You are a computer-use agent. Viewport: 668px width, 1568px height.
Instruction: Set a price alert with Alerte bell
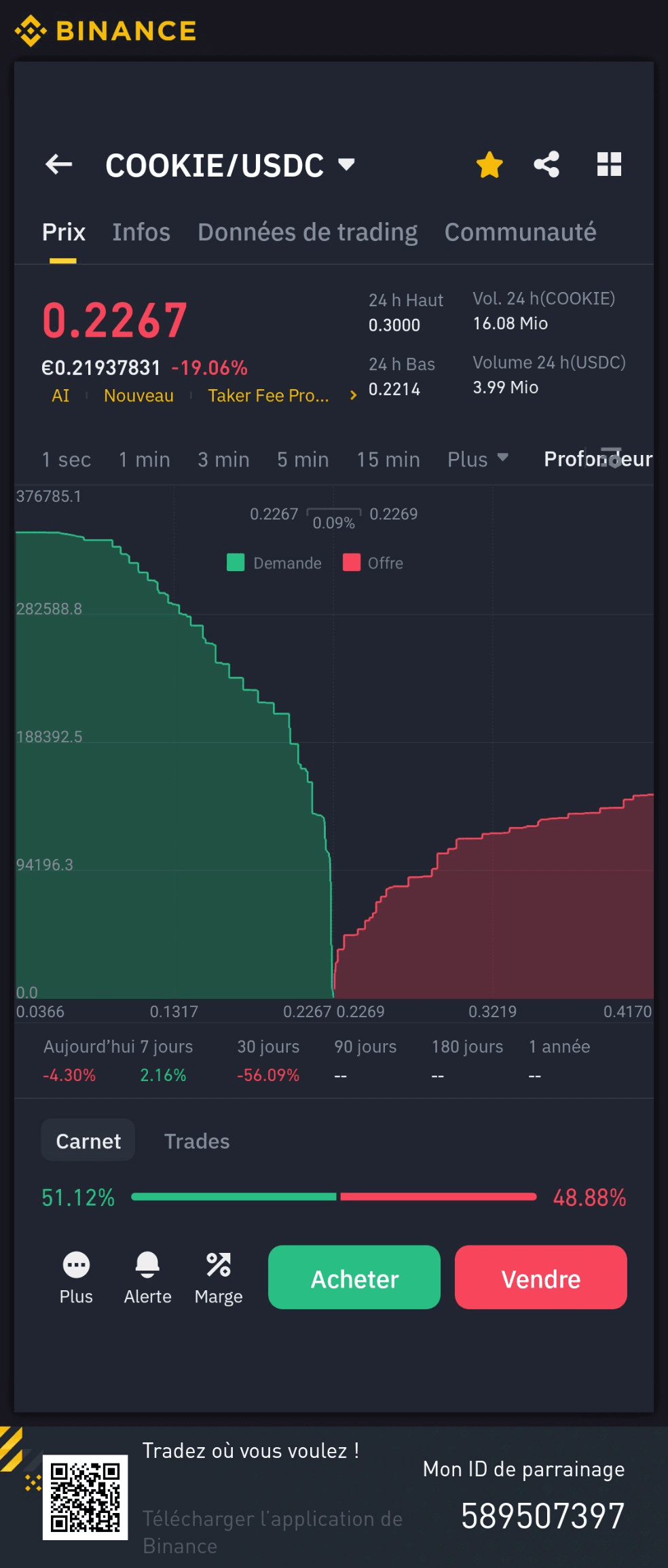(147, 1278)
